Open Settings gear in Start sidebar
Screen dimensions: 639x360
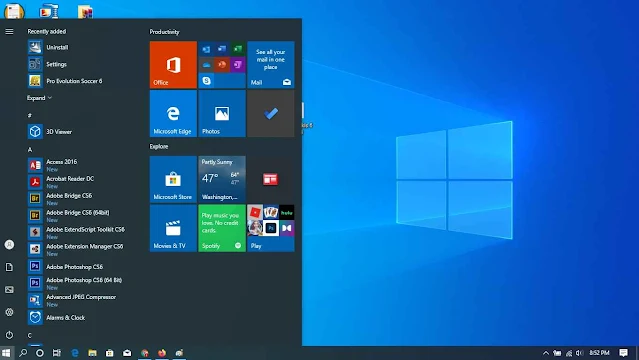(9, 312)
